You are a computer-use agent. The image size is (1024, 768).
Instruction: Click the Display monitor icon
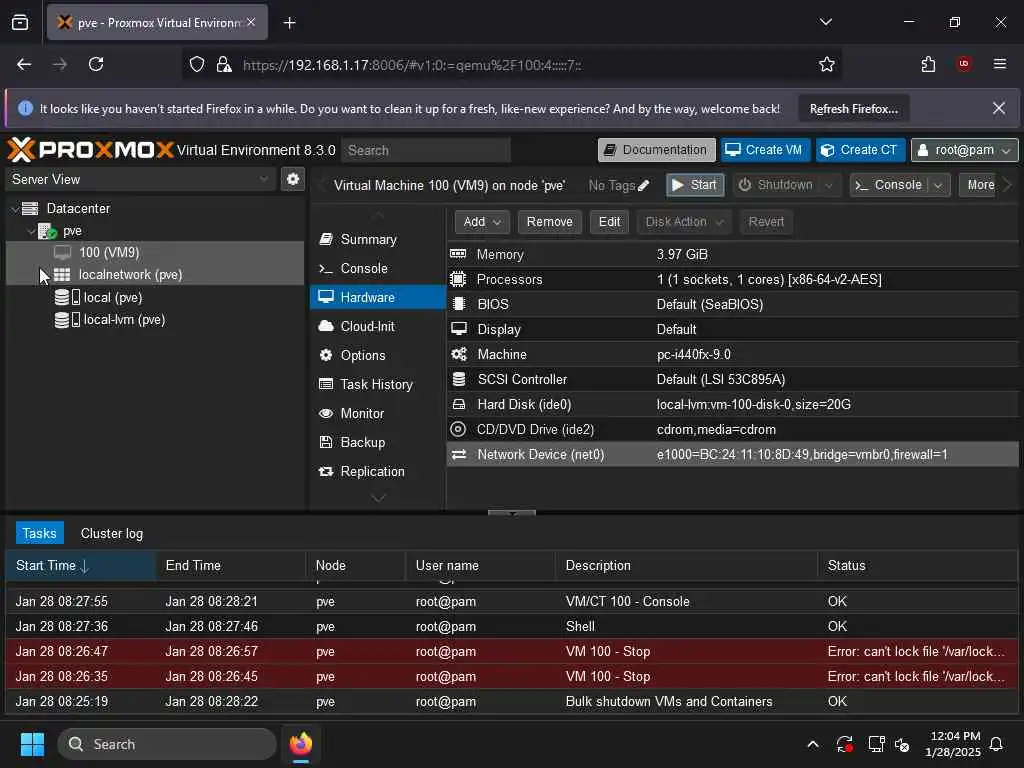[x=458, y=328]
